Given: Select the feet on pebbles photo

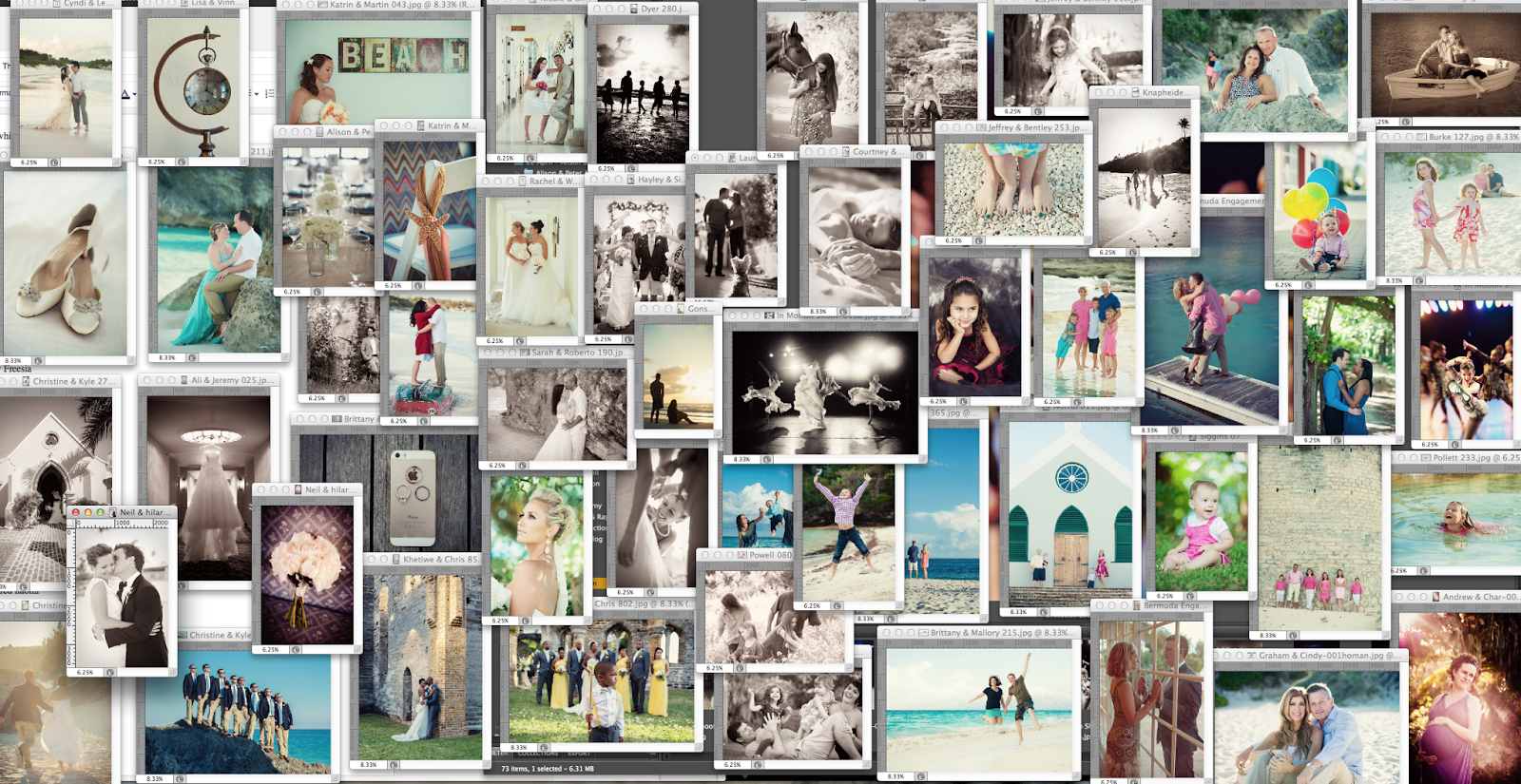Looking at the screenshot, I should pos(1014,189).
